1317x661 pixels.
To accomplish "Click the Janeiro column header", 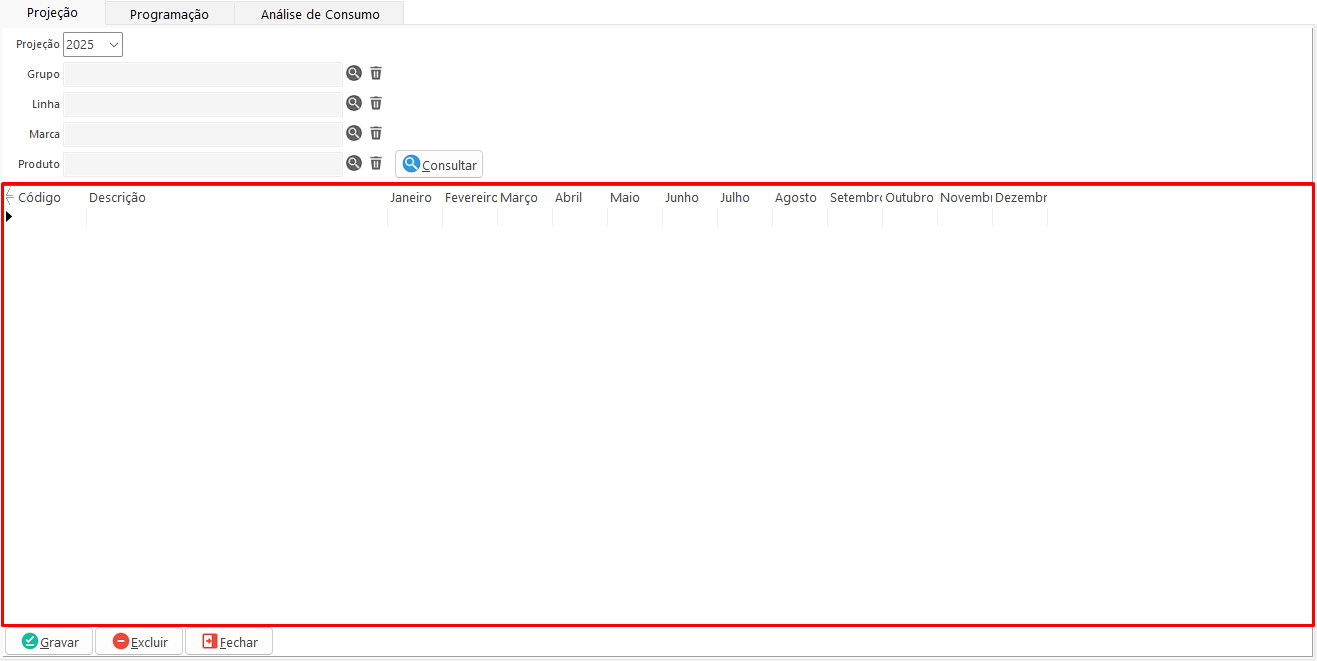I will (x=411, y=198).
